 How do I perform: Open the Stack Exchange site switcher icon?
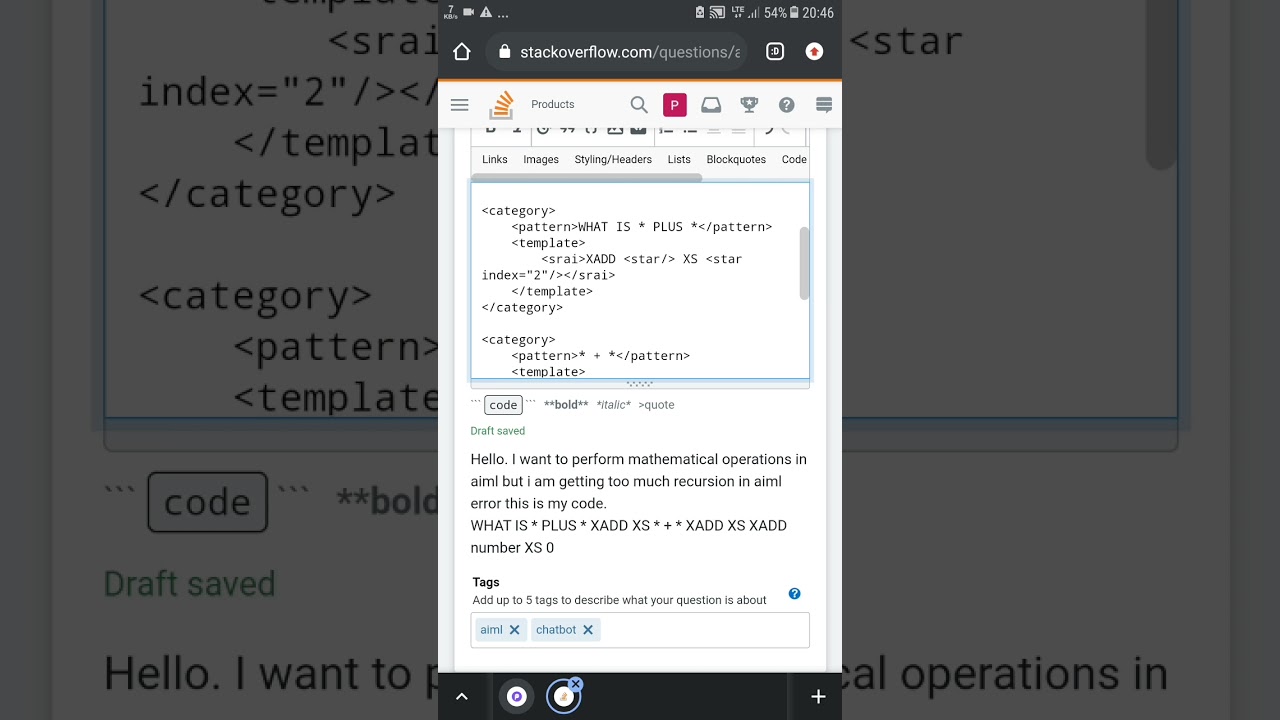point(824,104)
